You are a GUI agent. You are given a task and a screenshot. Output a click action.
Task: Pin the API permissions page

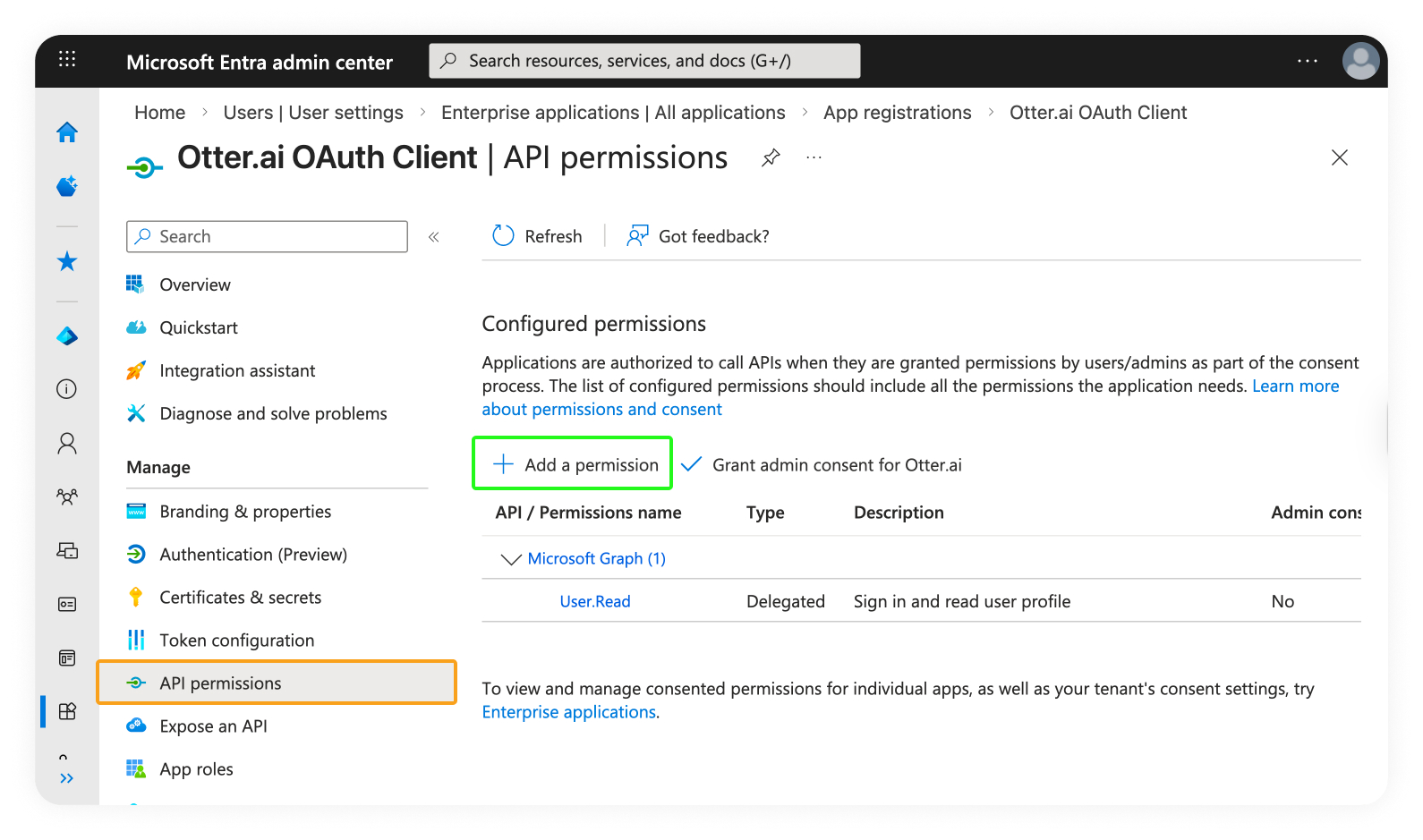(x=771, y=158)
